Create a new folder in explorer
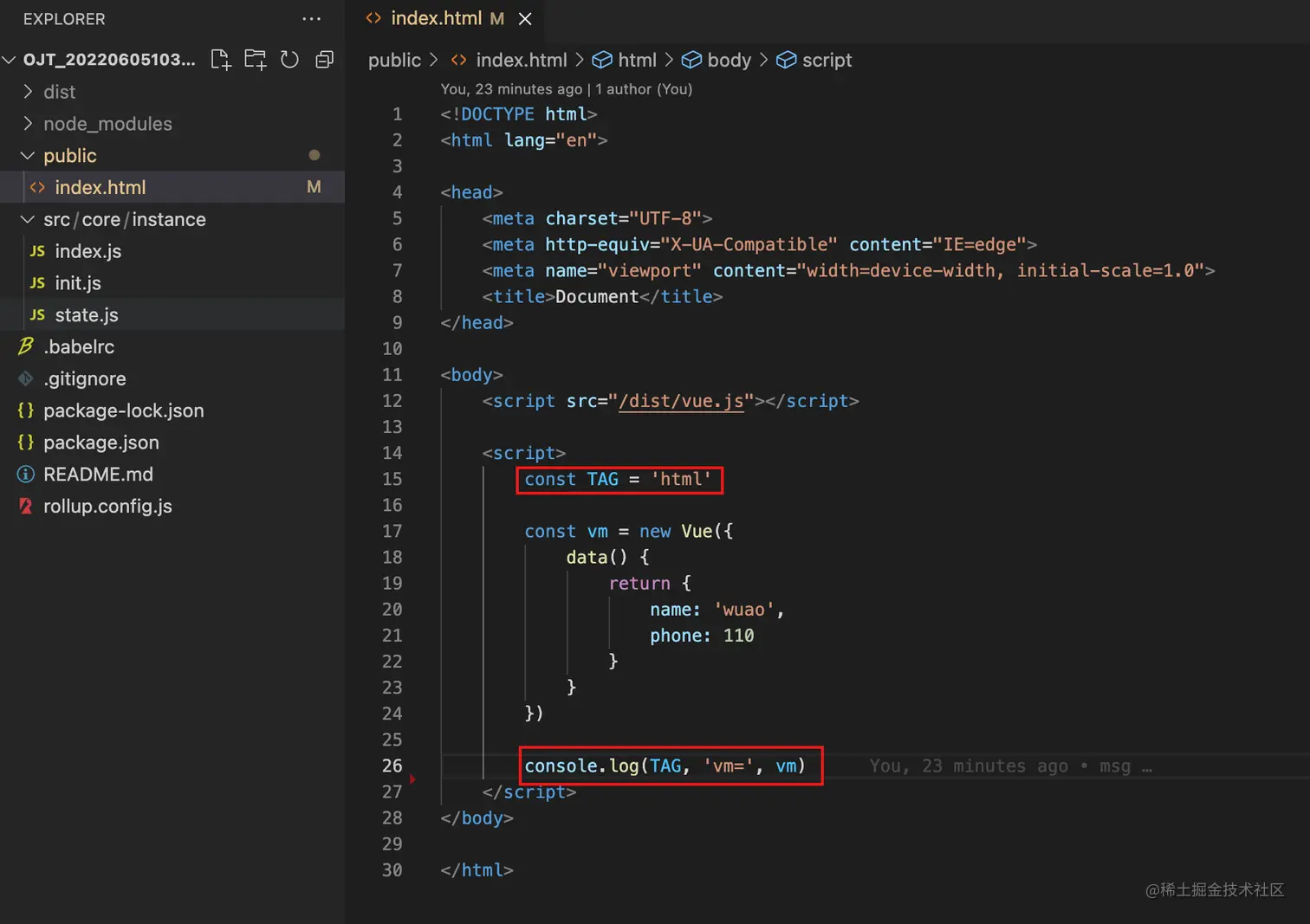The image size is (1310, 924). click(256, 60)
